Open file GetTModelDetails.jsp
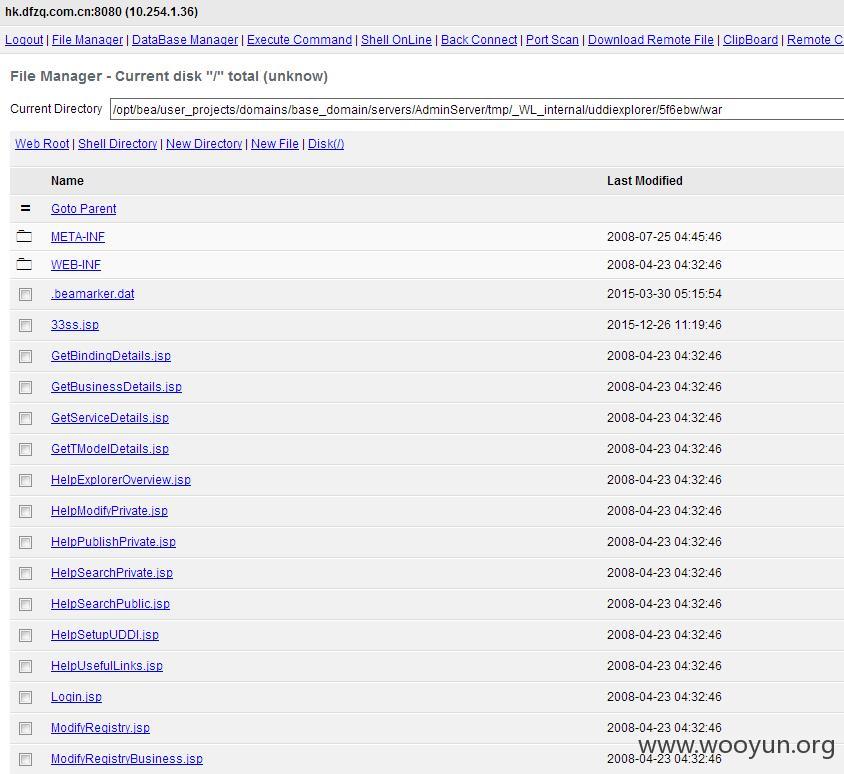Viewport: 844px width, 774px height. 110,449
